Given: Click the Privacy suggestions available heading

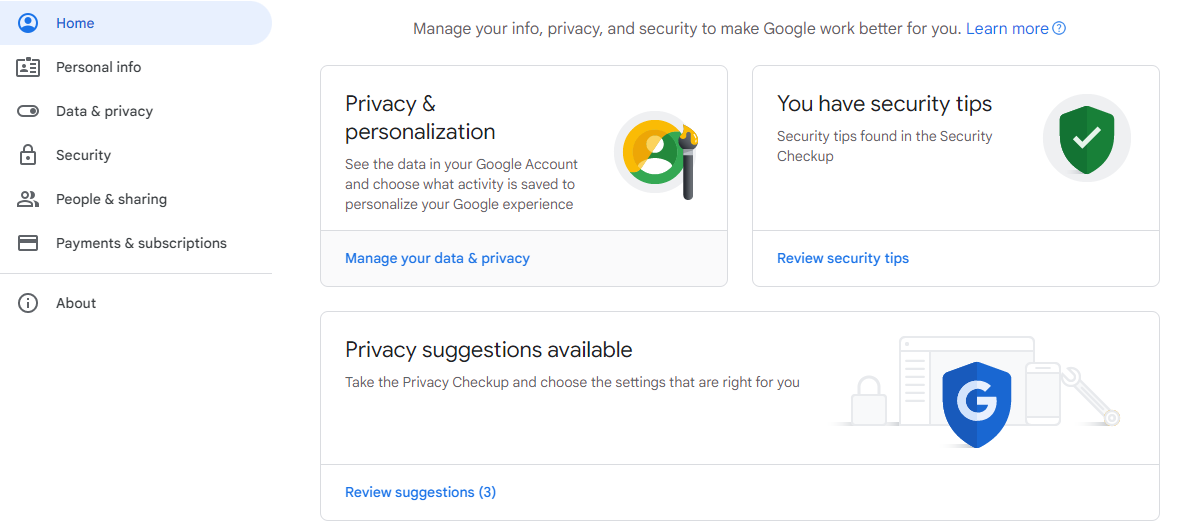Looking at the screenshot, I should point(489,349).
